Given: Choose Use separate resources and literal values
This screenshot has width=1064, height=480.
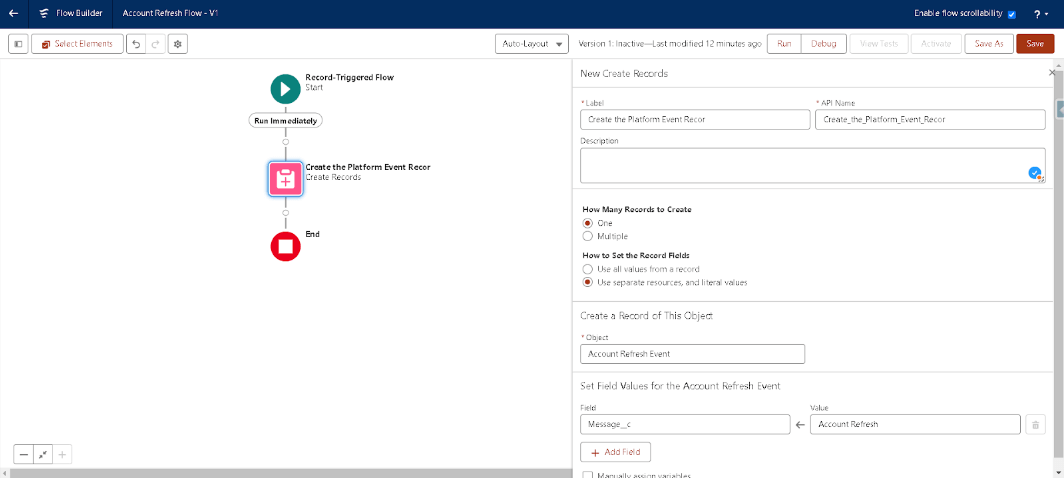Looking at the screenshot, I should tap(588, 282).
